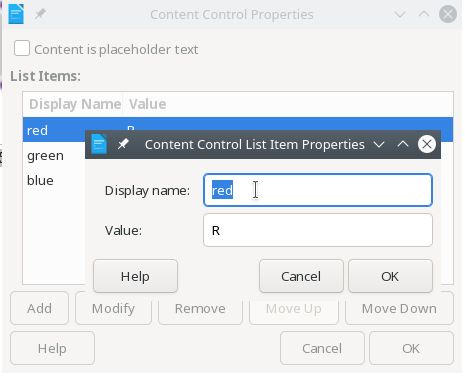This screenshot has height=376, width=465.
Task: Click the document icon in the Content Control Properties title bar
Action: coord(16,14)
